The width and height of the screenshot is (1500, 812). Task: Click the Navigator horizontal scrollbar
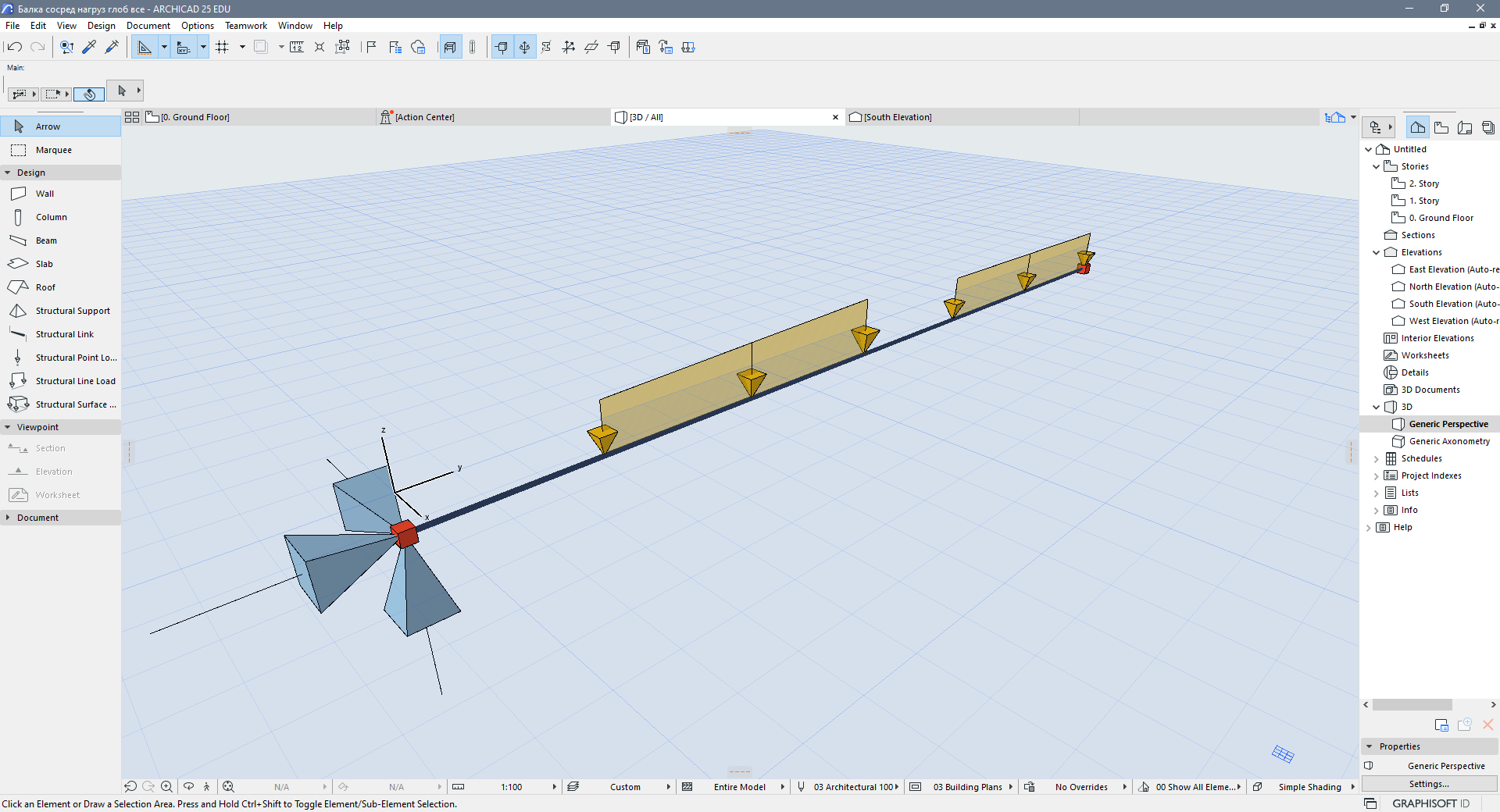click(1412, 705)
